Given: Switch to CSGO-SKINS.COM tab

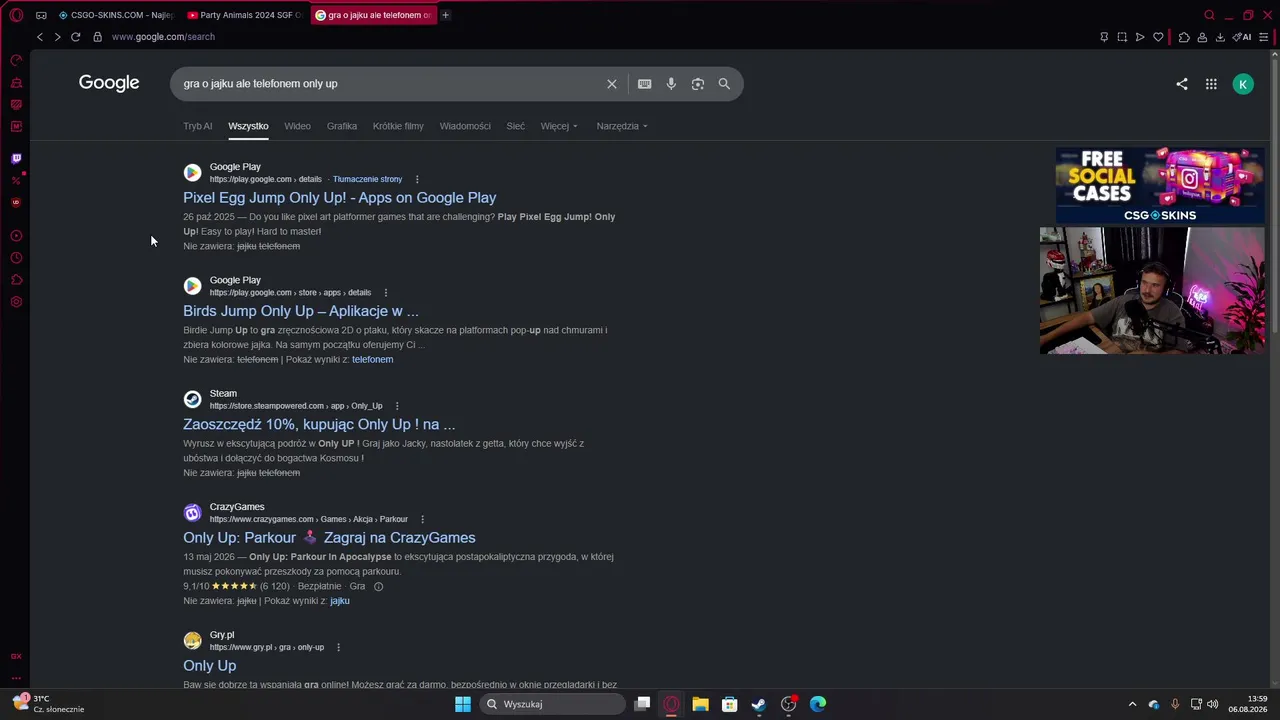Looking at the screenshot, I should click(115, 15).
